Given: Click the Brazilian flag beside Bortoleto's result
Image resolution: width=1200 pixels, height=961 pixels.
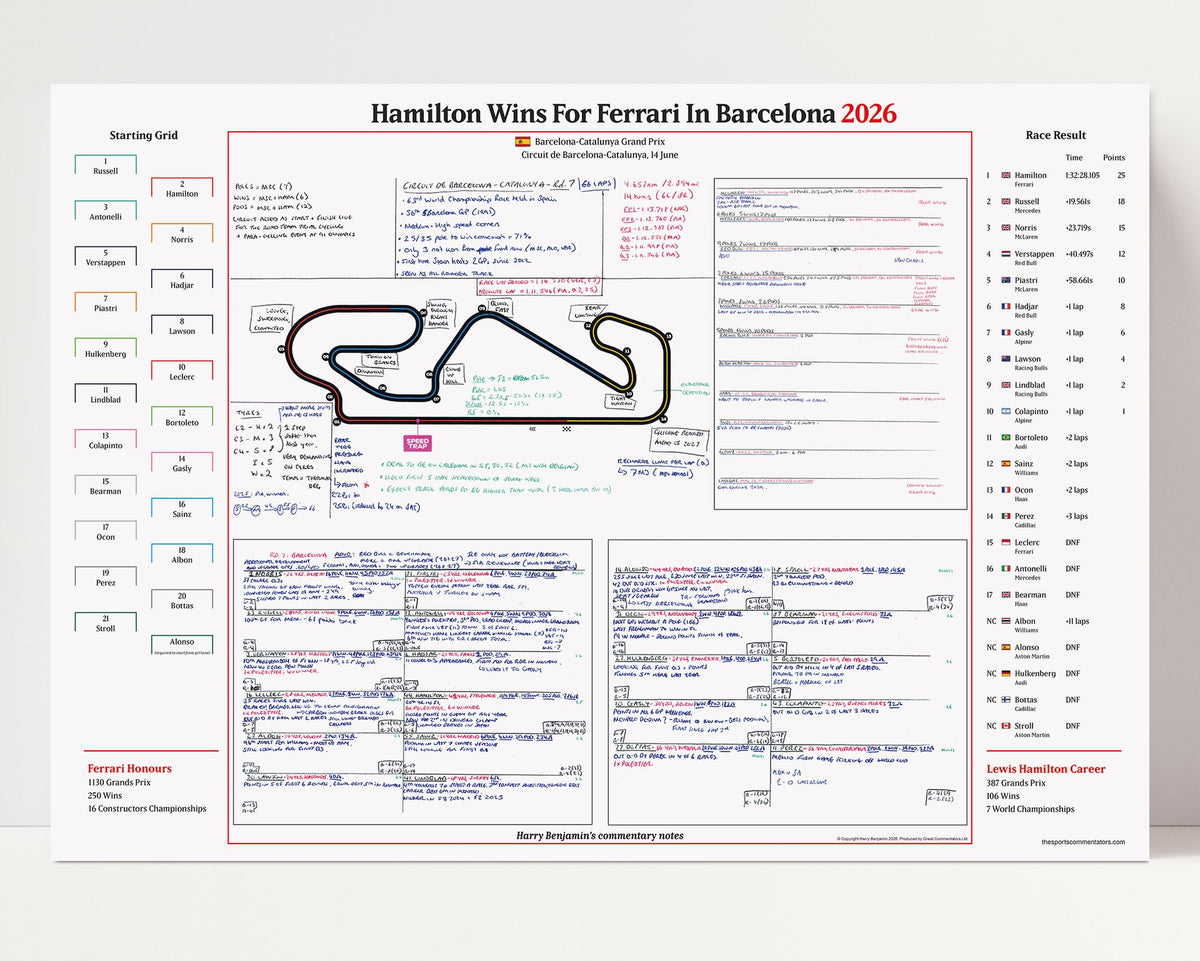Looking at the screenshot, I should tap(1007, 437).
